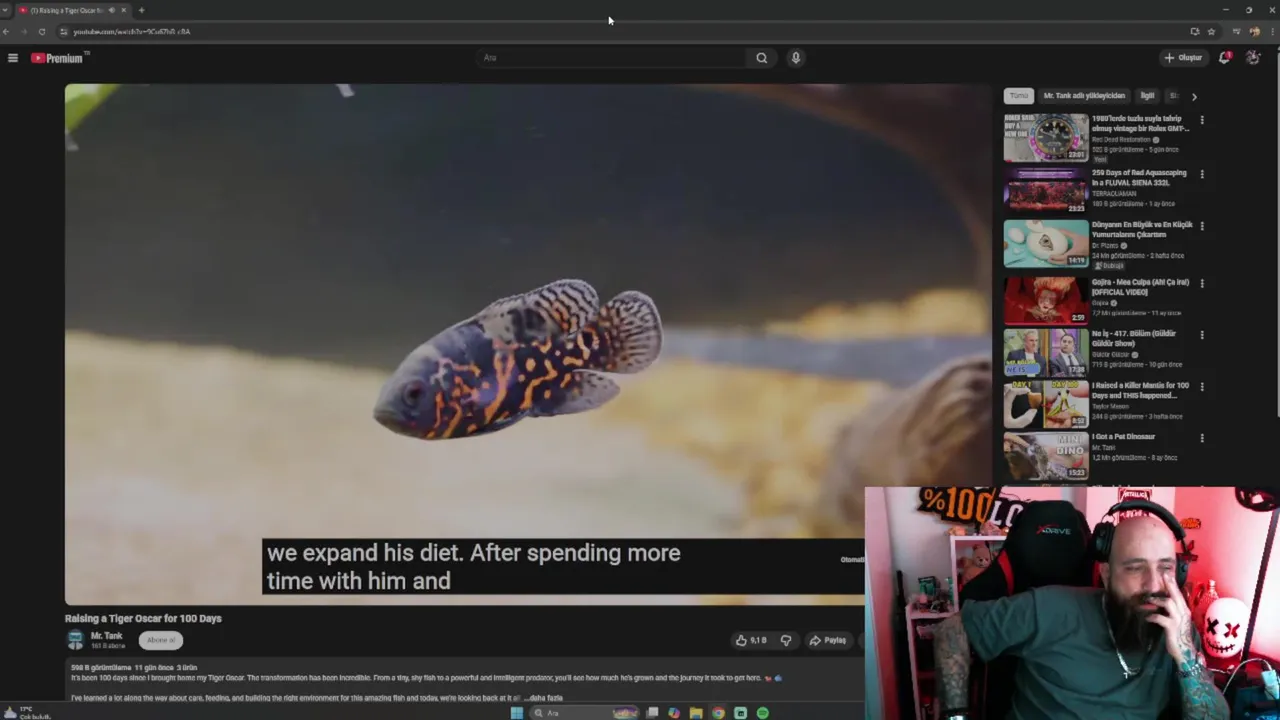This screenshot has width=1280, height=720.
Task: Open the Oluştur create button
Action: click(x=1183, y=58)
